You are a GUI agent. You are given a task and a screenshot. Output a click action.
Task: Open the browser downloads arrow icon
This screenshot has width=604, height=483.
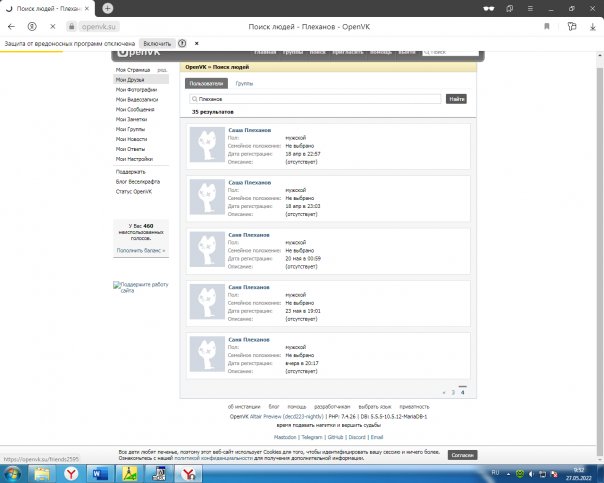(x=593, y=27)
